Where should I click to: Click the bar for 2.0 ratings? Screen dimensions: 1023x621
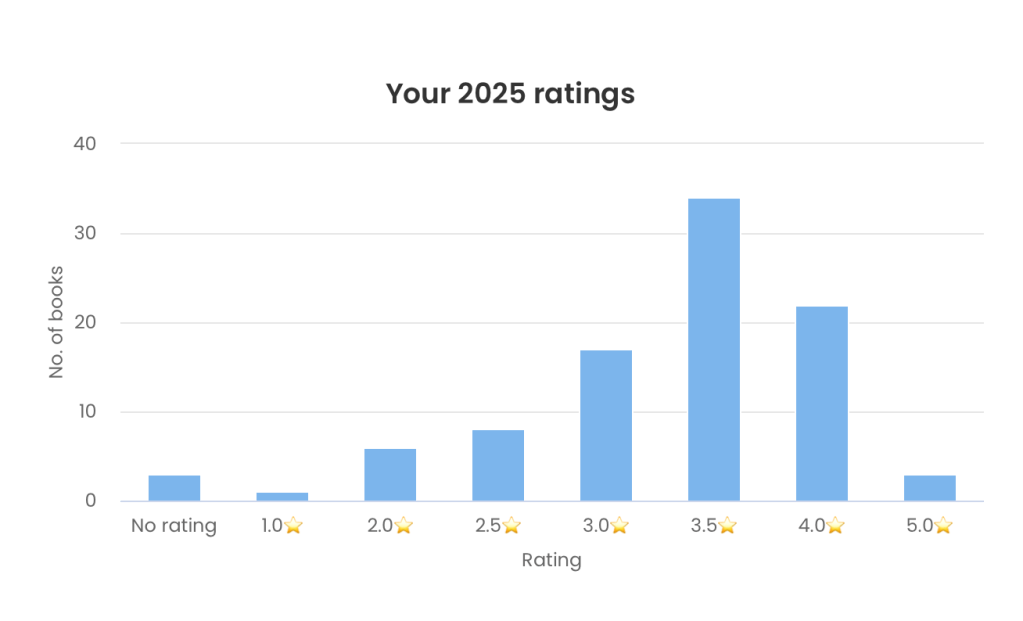[390, 475]
